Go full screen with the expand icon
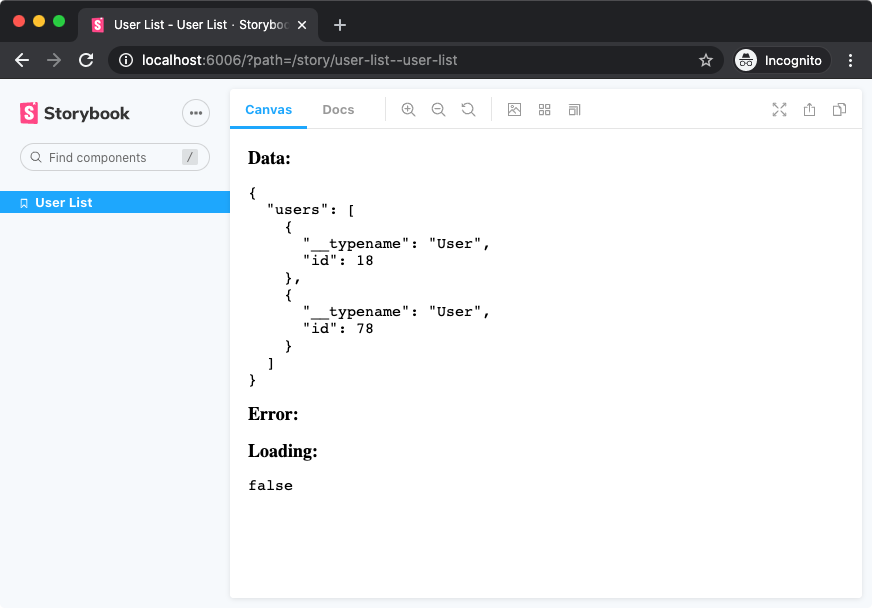872x608 pixels. tap(779, 110)
